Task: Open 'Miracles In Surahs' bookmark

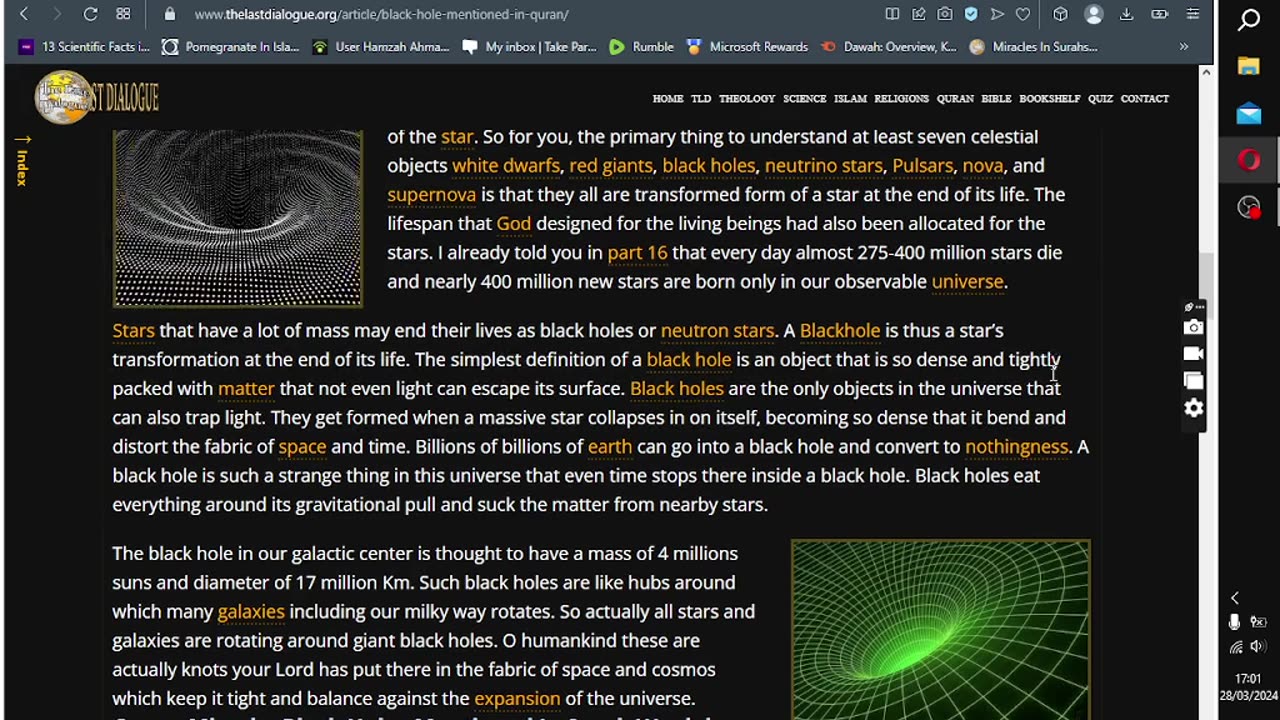Action: click(1034, 47)
